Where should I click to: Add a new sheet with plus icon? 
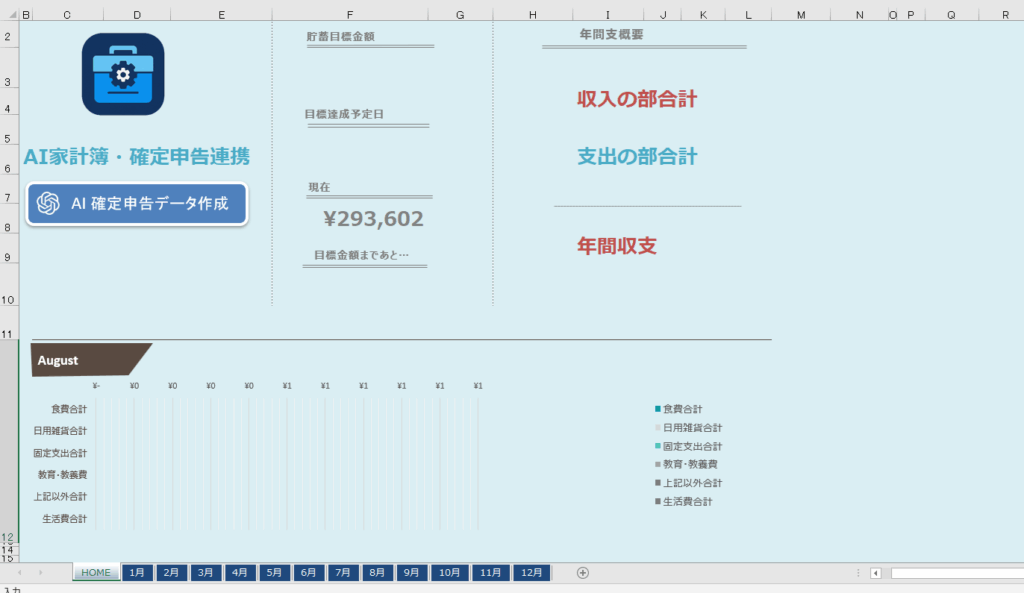[583, 573]
